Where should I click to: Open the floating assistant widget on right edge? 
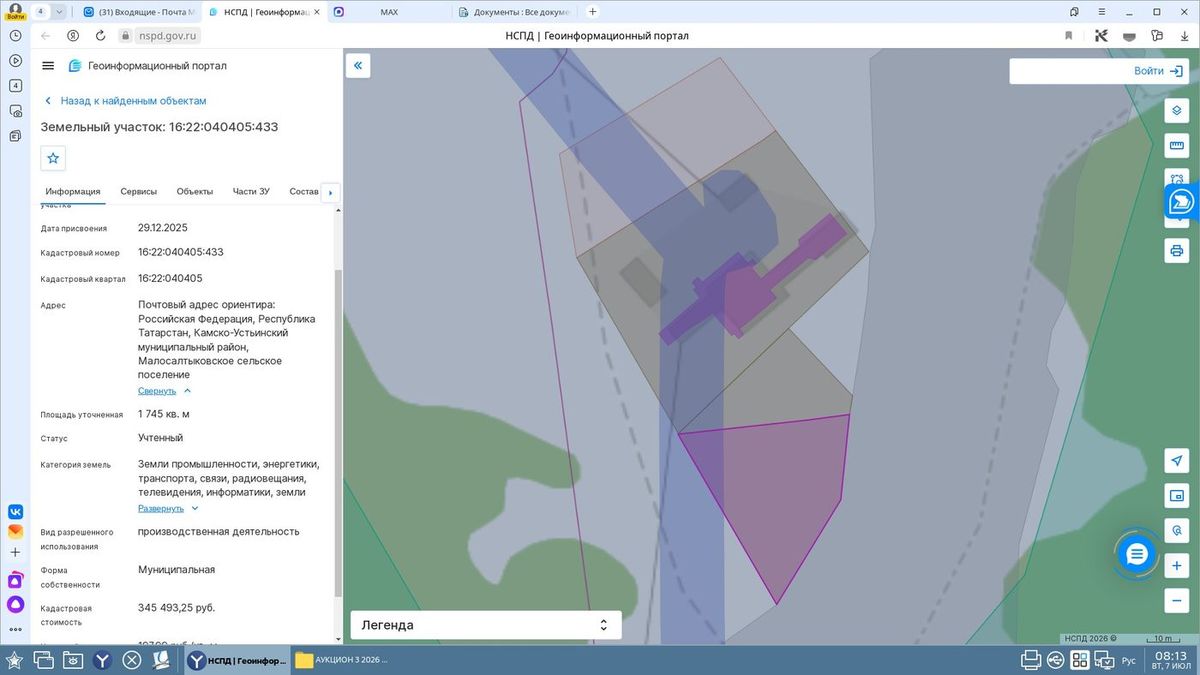1182,201
